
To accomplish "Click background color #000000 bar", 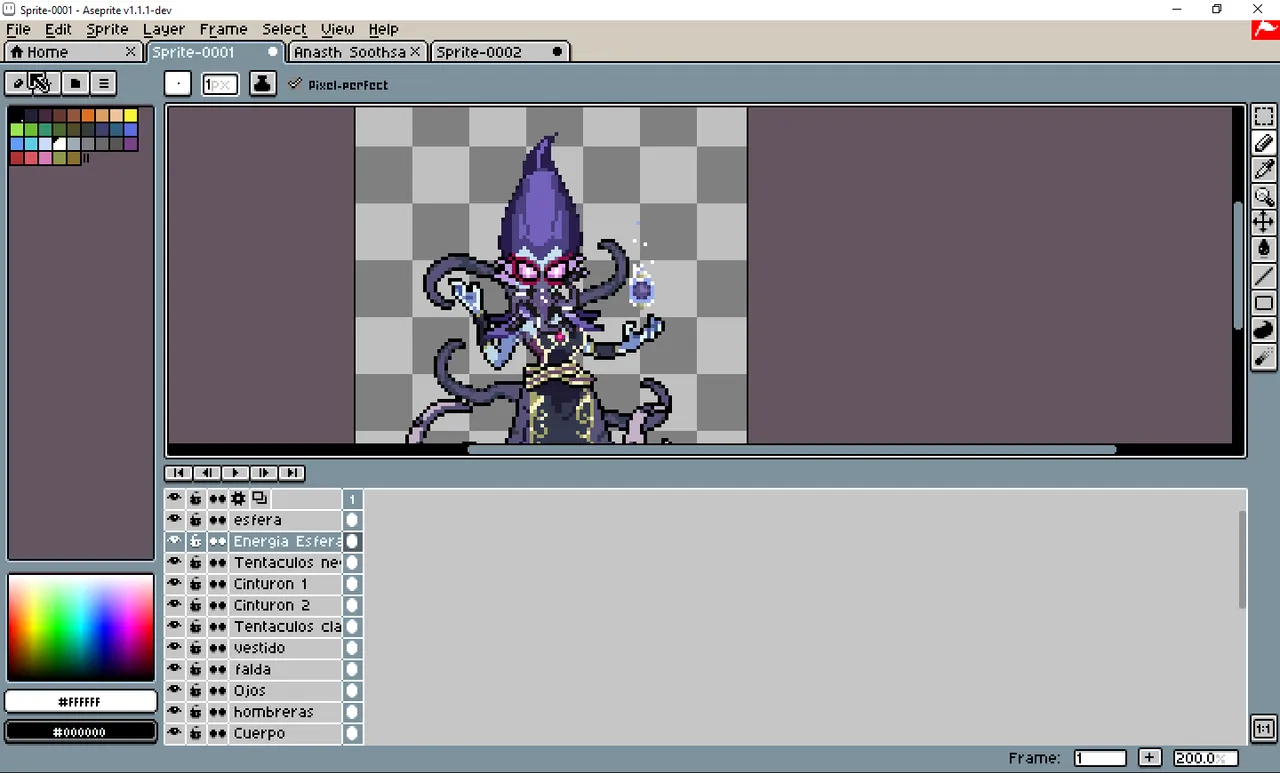I will point(80,732).
